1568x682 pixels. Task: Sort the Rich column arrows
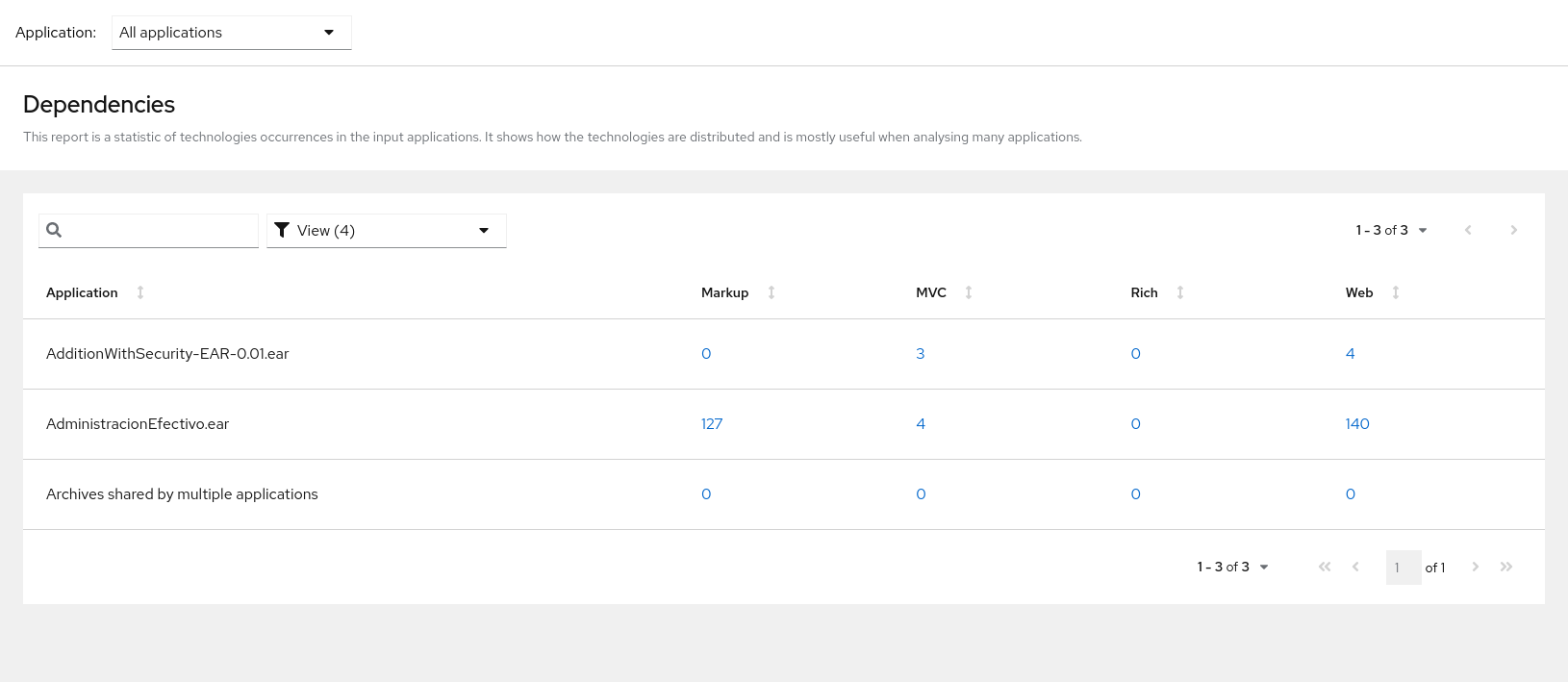[1180, 292]
